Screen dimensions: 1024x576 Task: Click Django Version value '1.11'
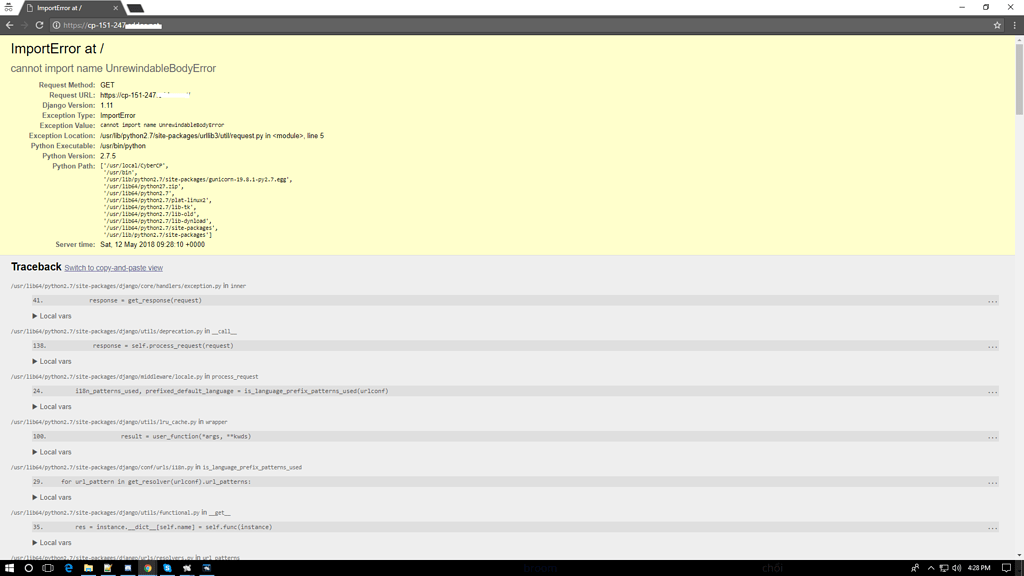click(106, 105)
